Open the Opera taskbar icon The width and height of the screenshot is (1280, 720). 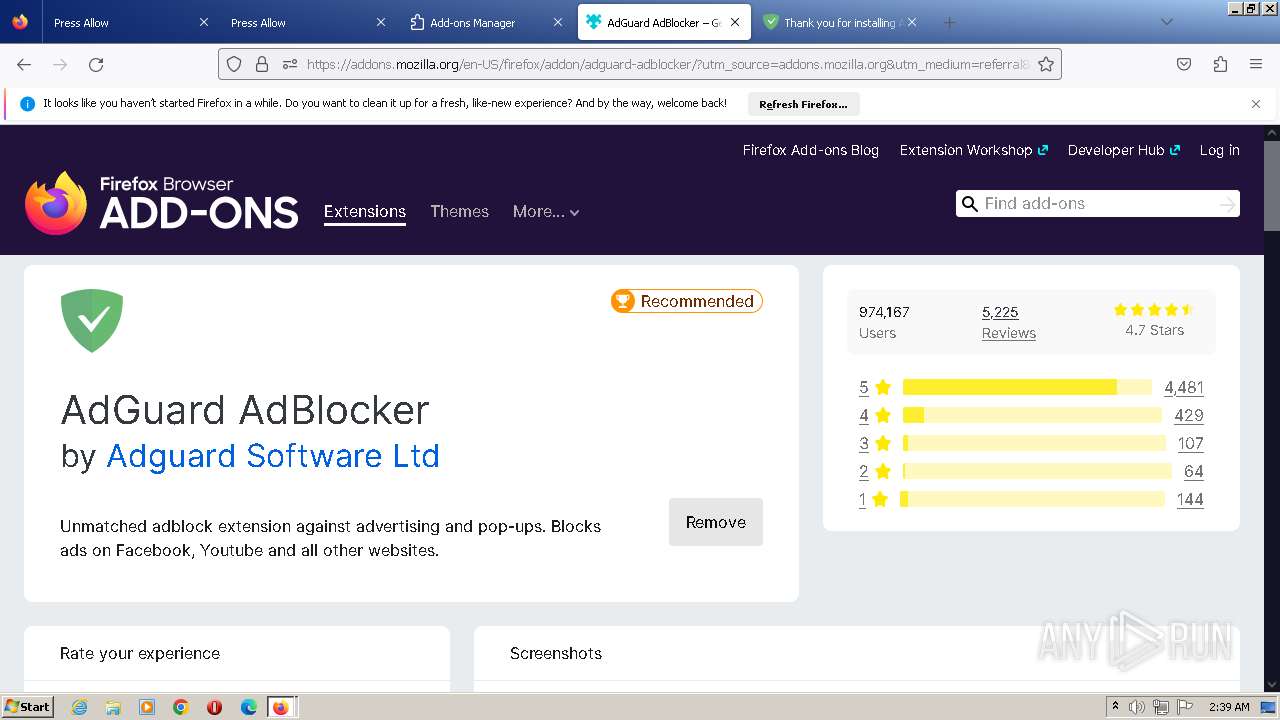click(214, 707)
